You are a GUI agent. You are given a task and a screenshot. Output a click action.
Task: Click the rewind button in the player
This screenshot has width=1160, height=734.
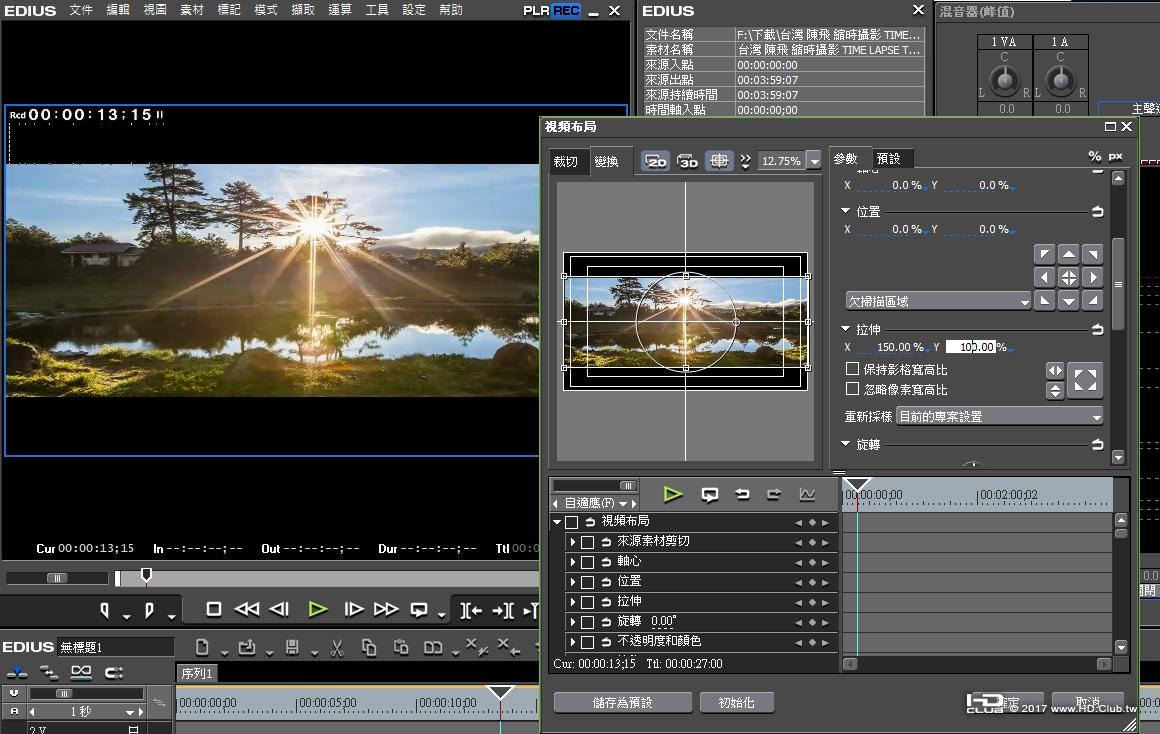click(247, 609)
